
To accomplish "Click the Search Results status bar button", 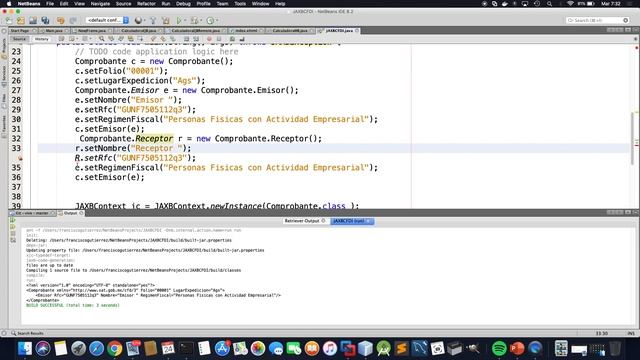I will 27,333.
